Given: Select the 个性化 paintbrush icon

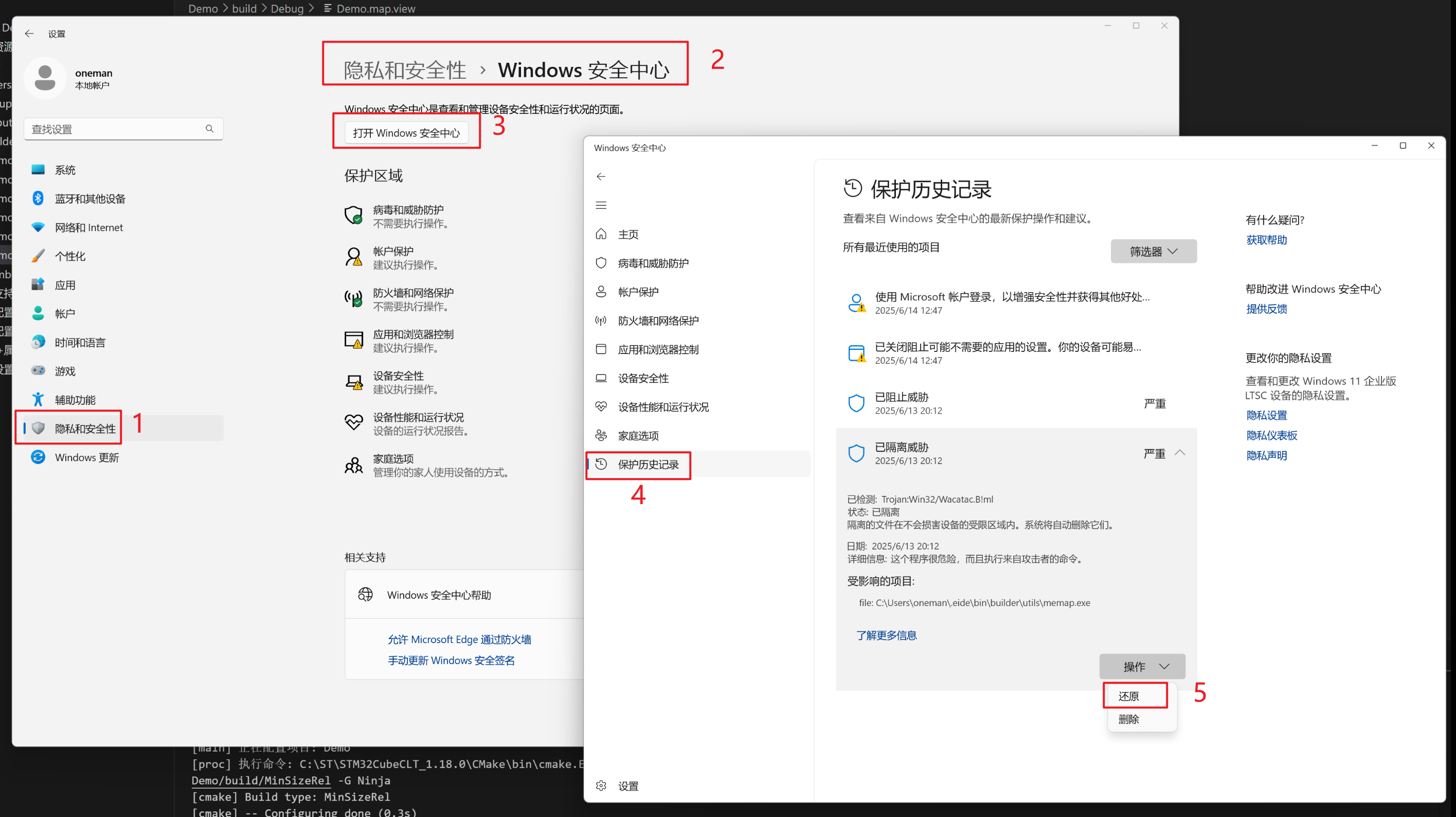Looking at the screenshot, I should (38, 256).
